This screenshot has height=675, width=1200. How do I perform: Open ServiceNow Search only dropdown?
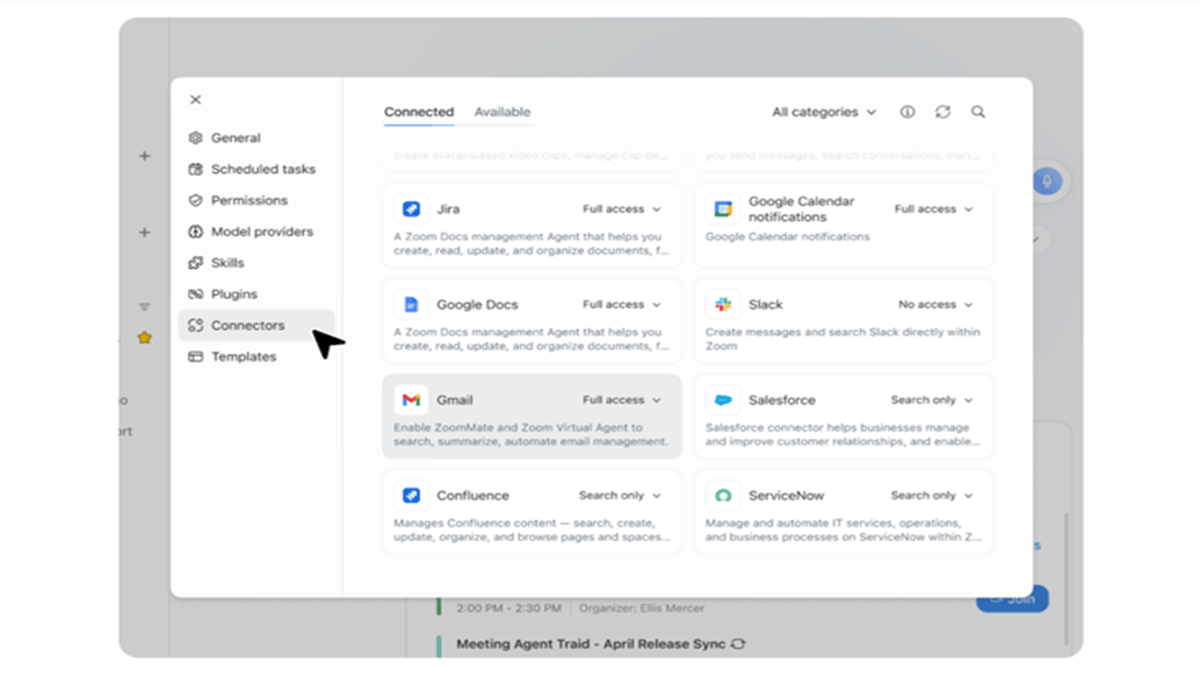point(932,495)
